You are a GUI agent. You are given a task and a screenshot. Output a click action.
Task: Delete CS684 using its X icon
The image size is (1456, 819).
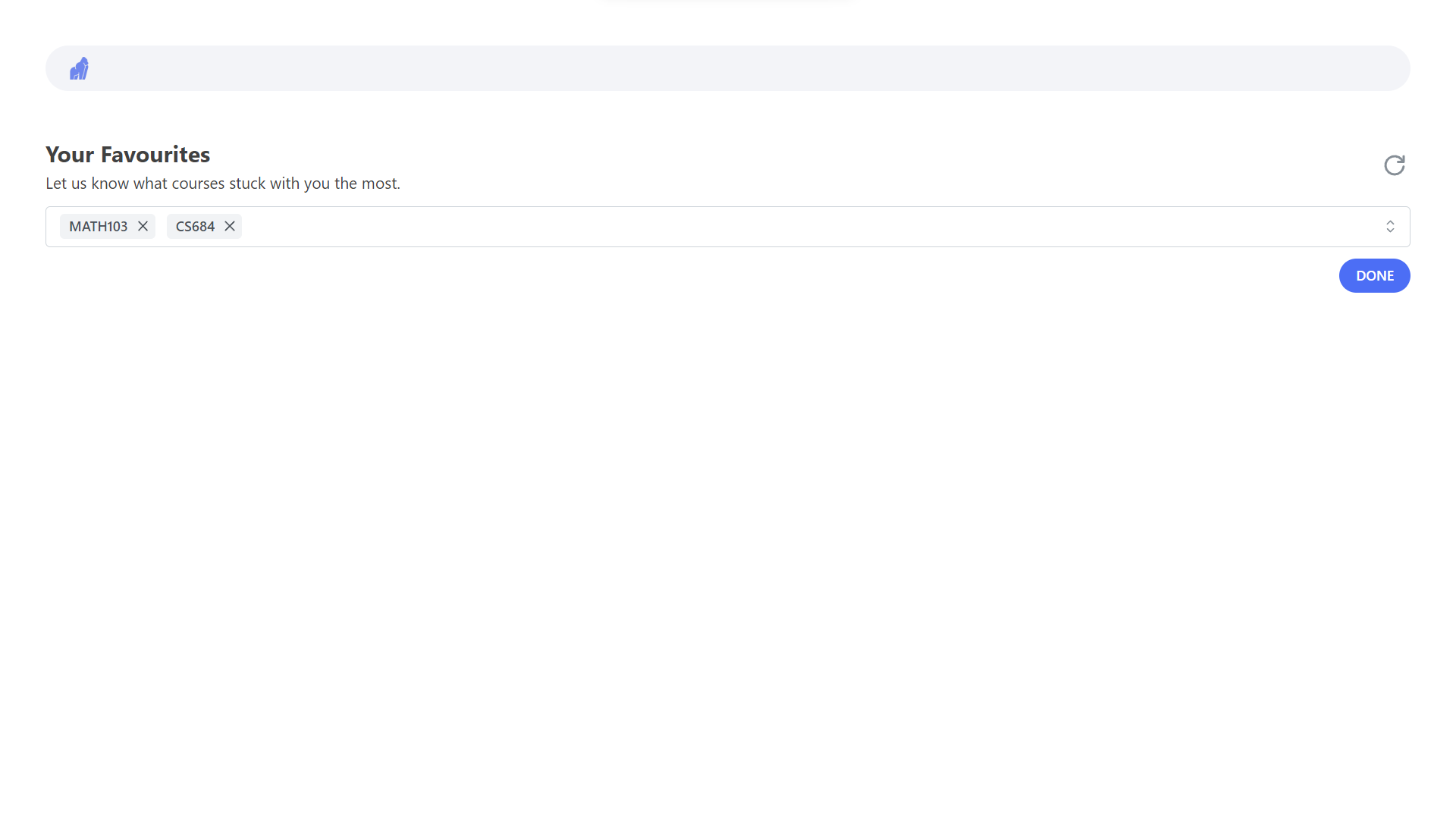coord(229,226)
